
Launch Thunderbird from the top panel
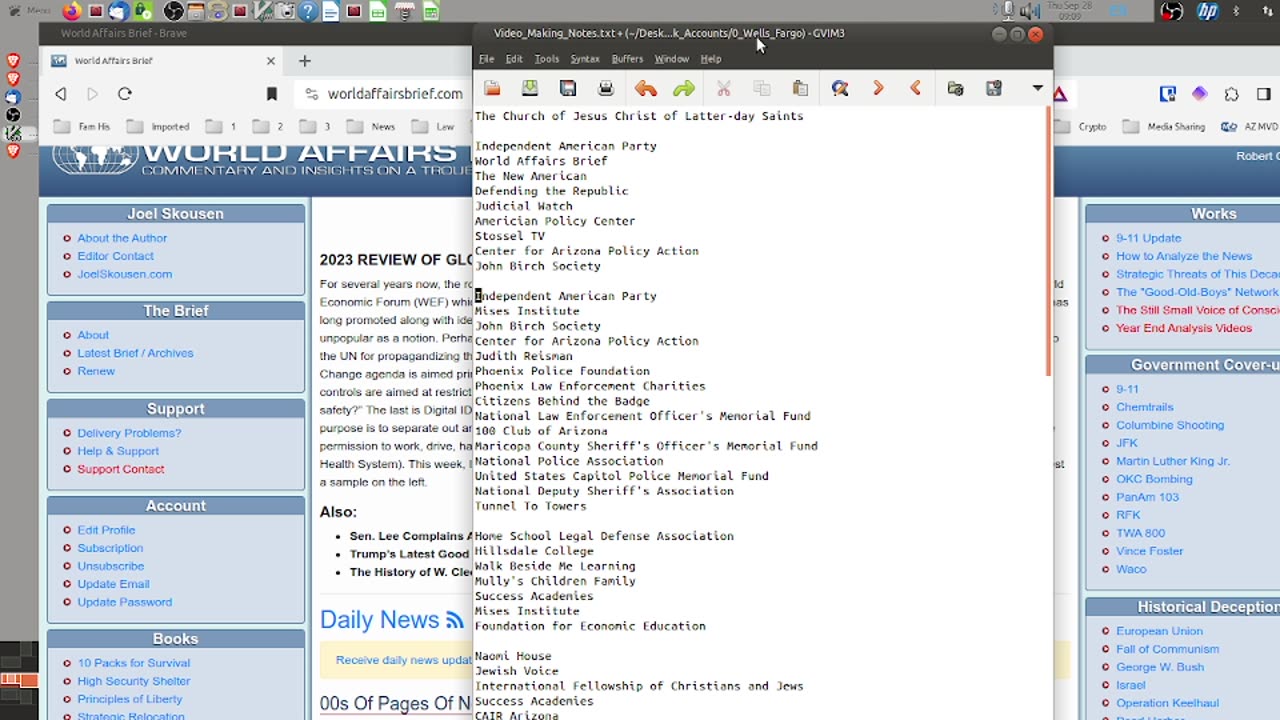click(x=118, y=12)
